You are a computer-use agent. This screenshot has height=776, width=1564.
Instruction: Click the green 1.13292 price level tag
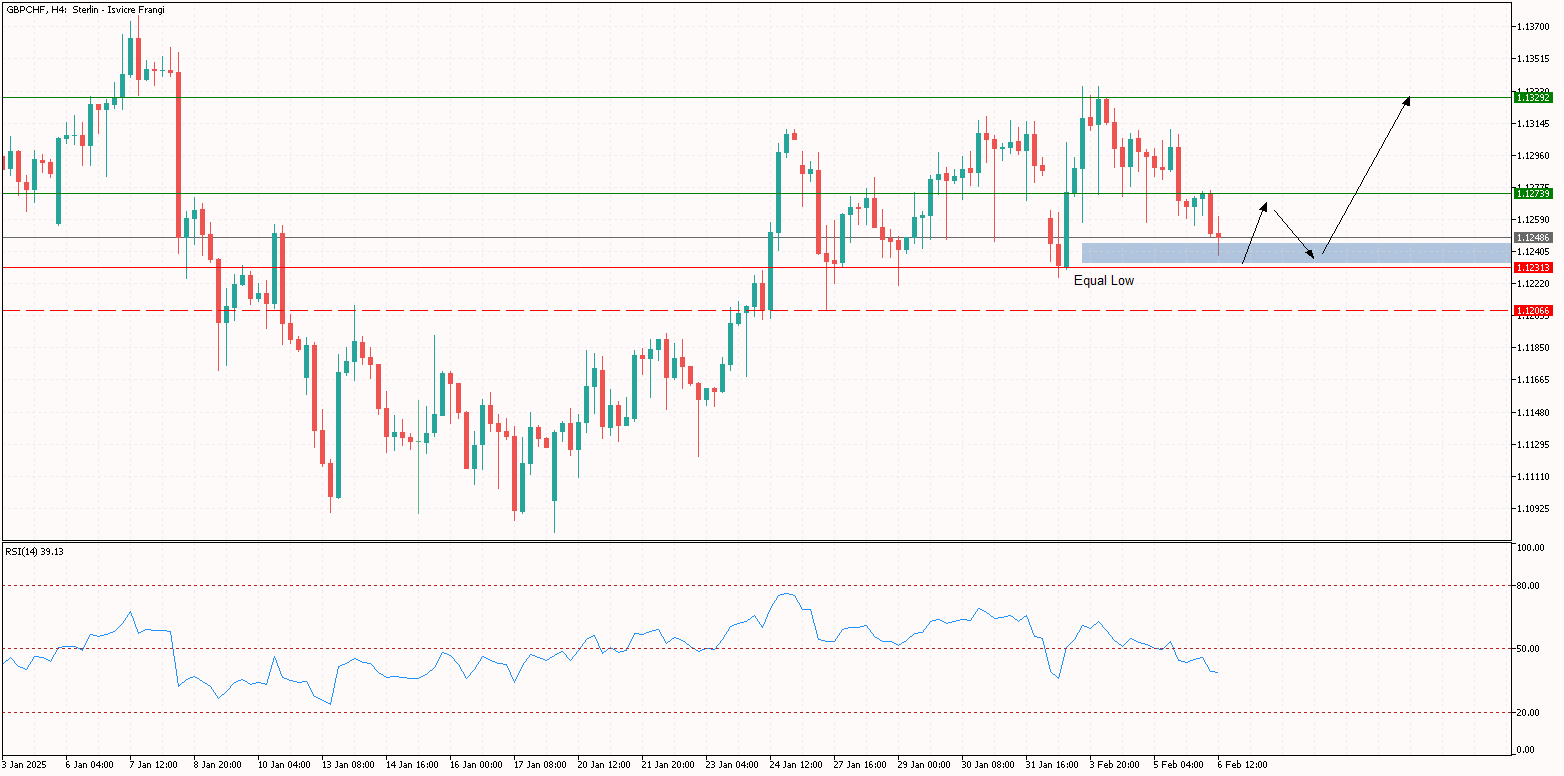click(1534, 97)
